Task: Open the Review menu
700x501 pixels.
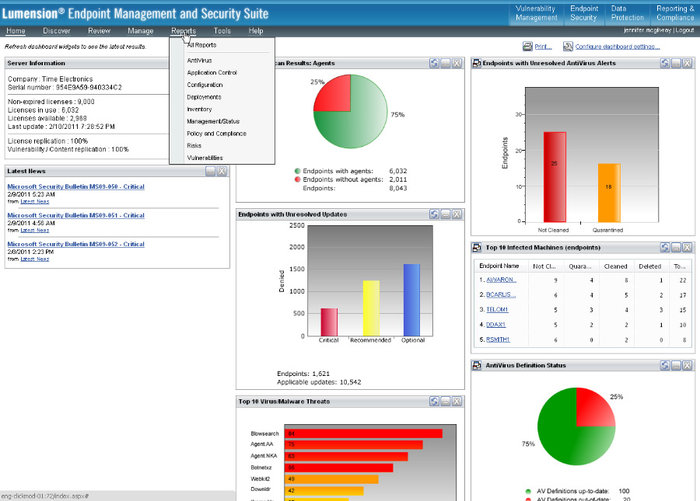Action: tap(99, 31)
